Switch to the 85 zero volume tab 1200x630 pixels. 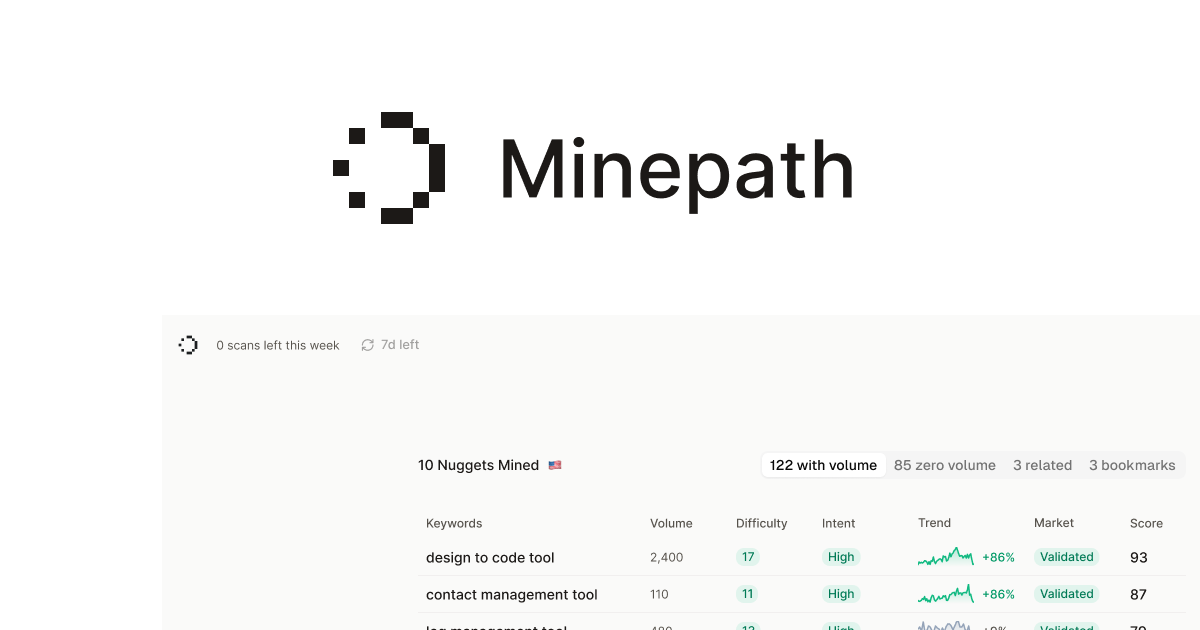tap(945, 465)
